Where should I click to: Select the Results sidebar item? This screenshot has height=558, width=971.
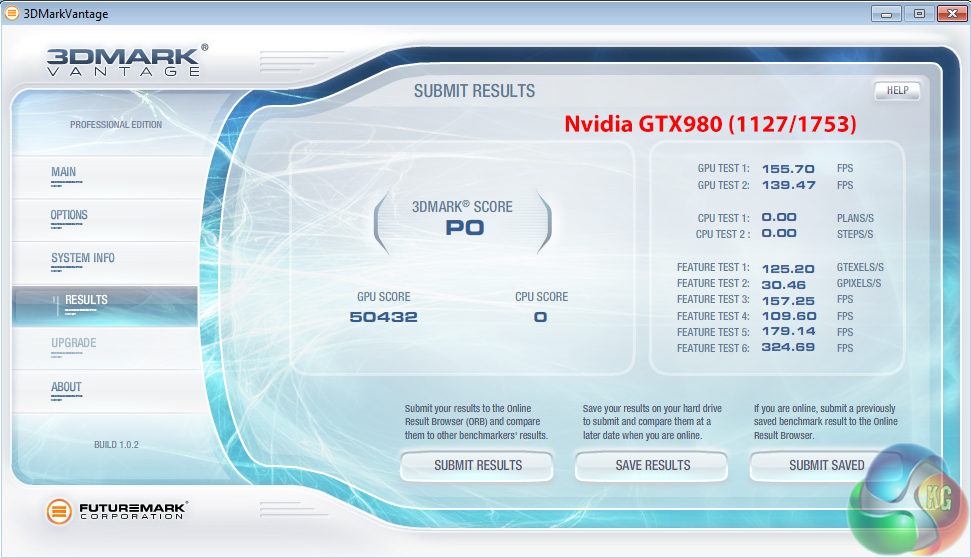[105, 306]
